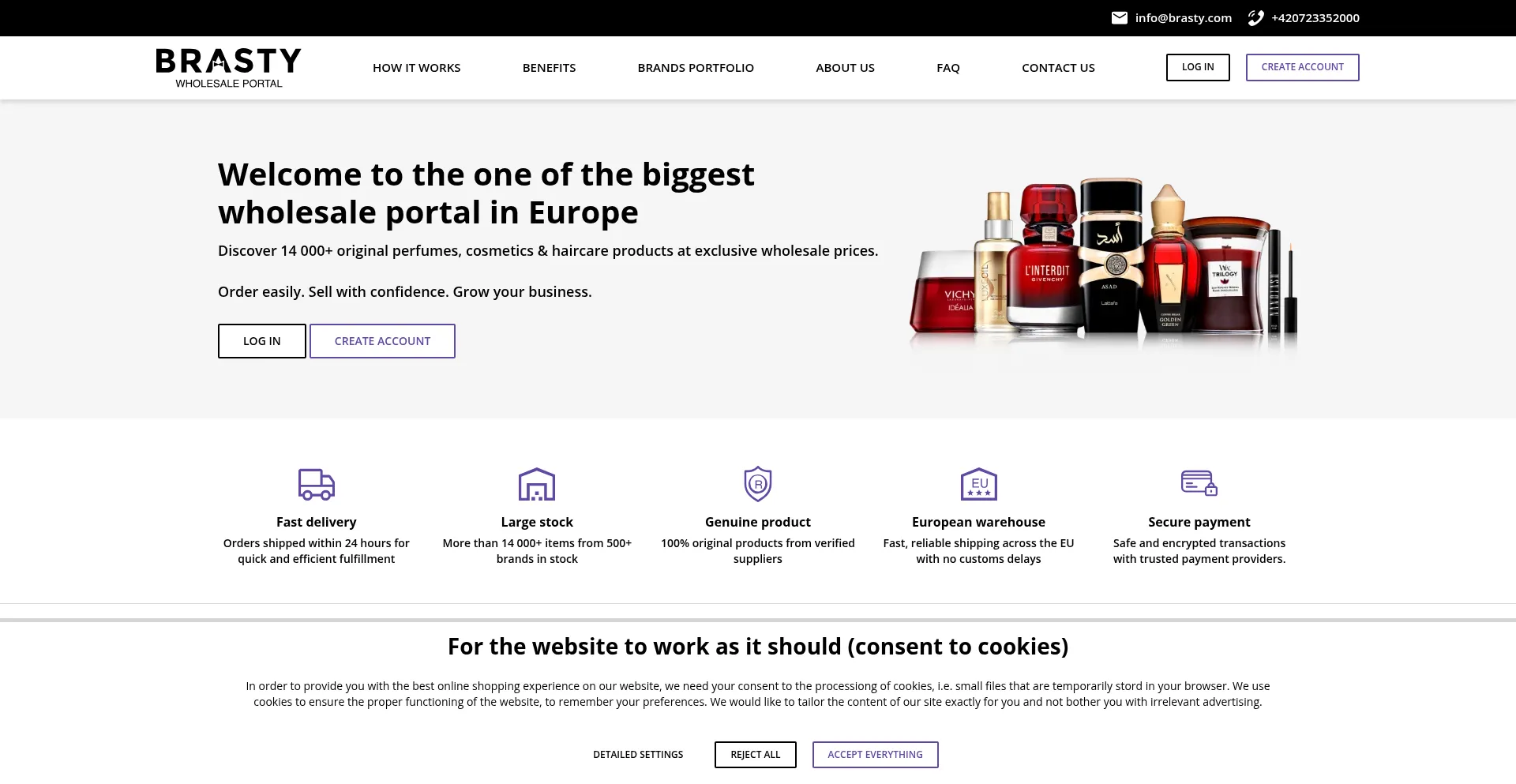This screenshot has width=1516, height=784.
Task: Select About Us in the navigation
Action: 846,68
